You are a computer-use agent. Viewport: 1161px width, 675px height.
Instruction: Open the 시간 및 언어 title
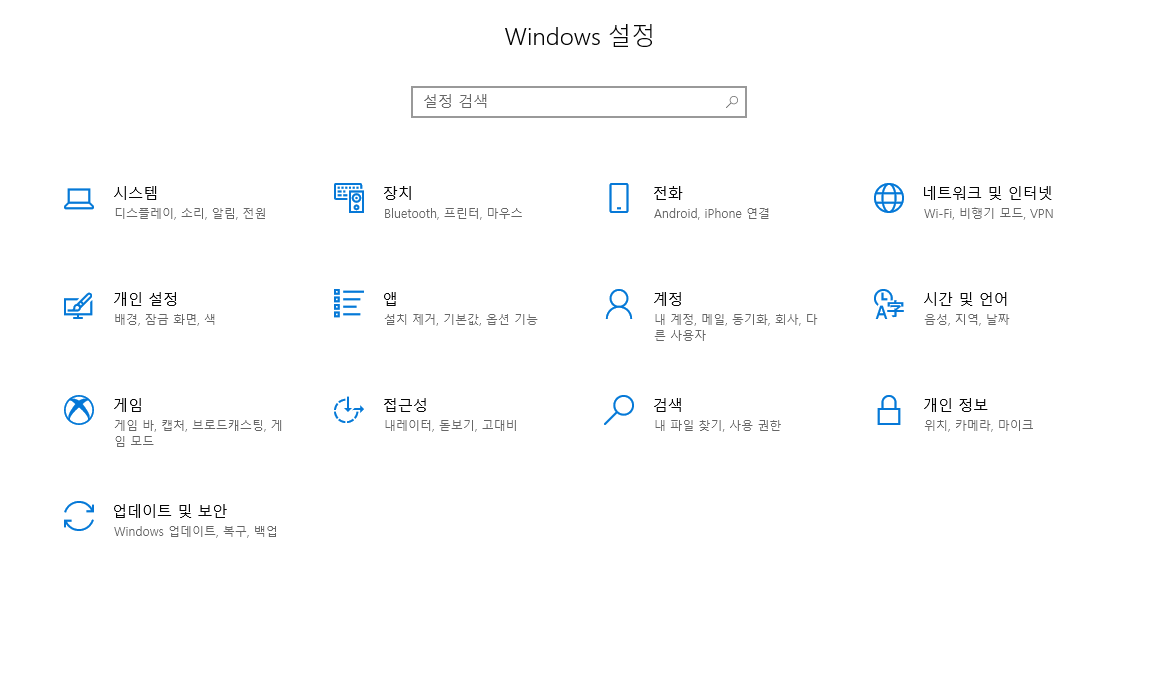tap(966, 299)
